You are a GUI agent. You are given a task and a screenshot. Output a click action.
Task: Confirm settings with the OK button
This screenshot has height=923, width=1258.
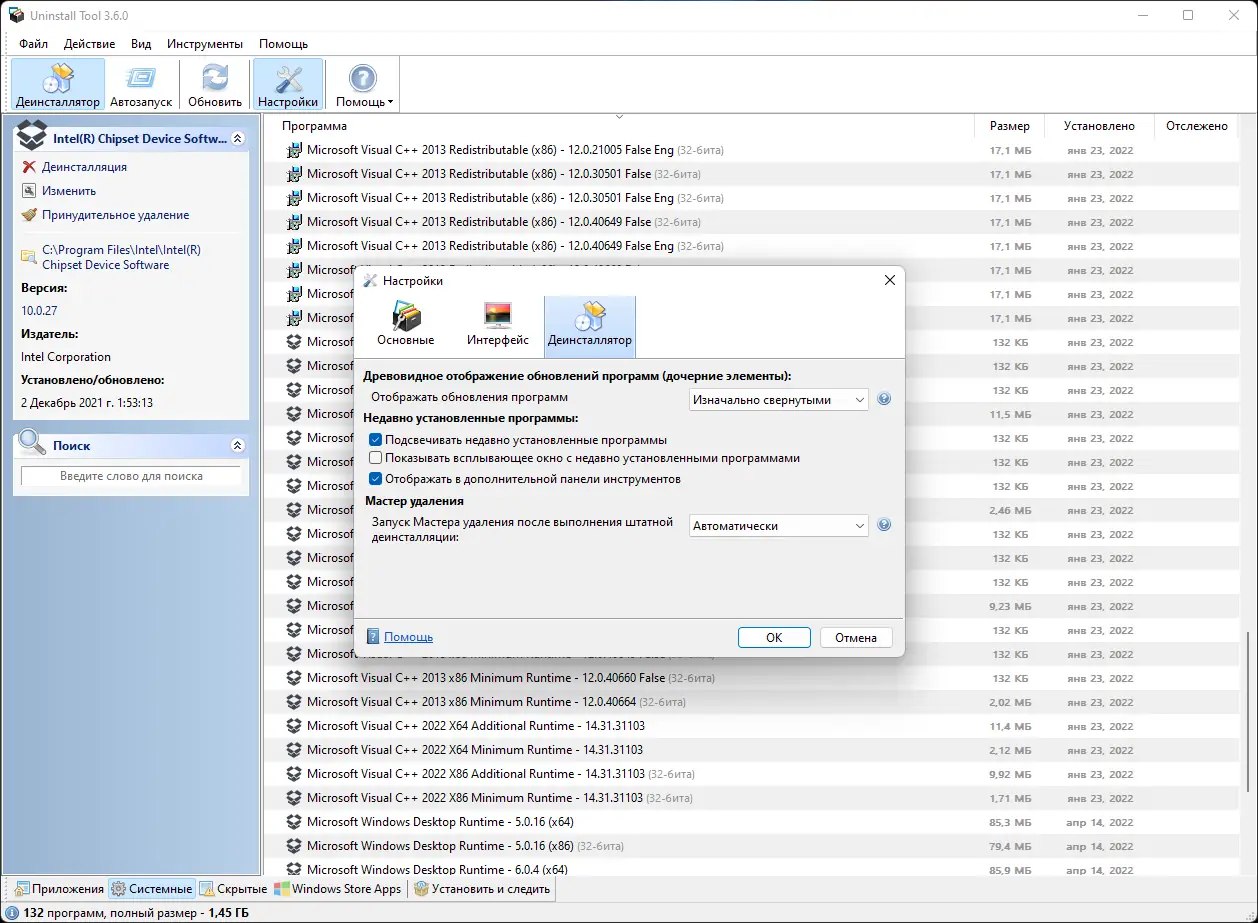774,637
